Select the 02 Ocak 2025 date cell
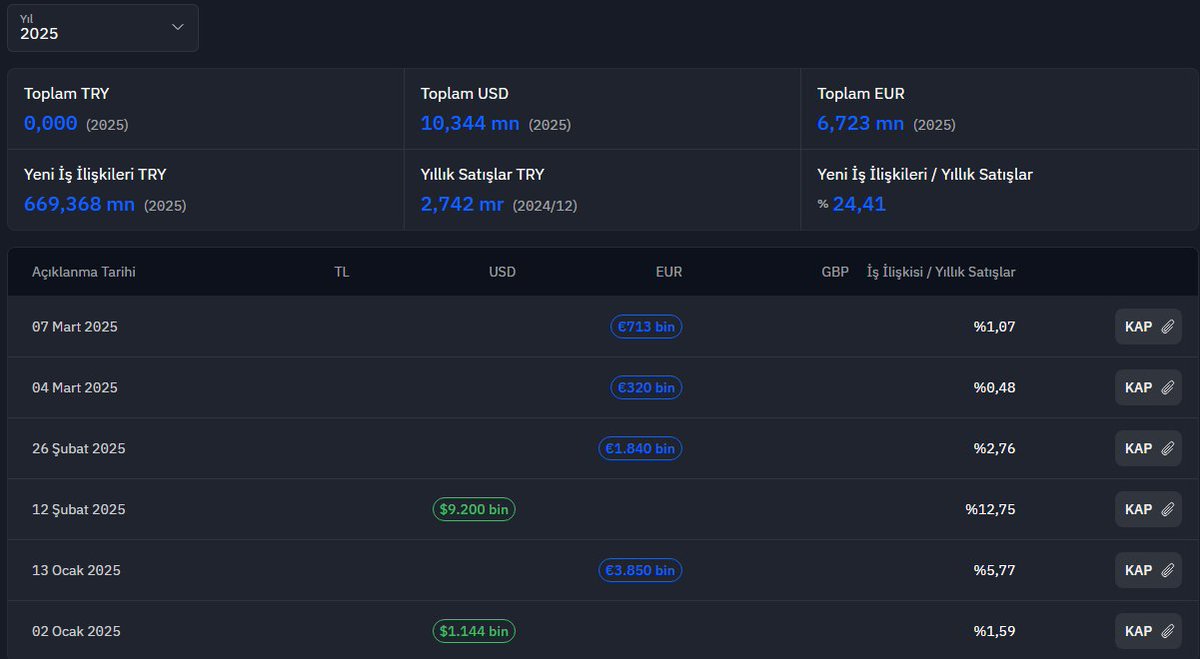This screenshot has height=659, width=1200. coord(76,631)
